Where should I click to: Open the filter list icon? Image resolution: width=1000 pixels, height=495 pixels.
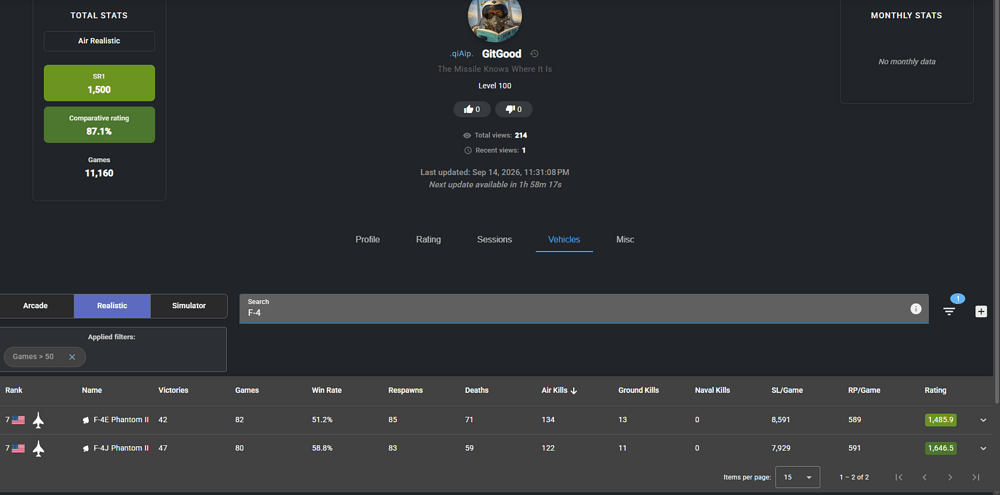949,311
